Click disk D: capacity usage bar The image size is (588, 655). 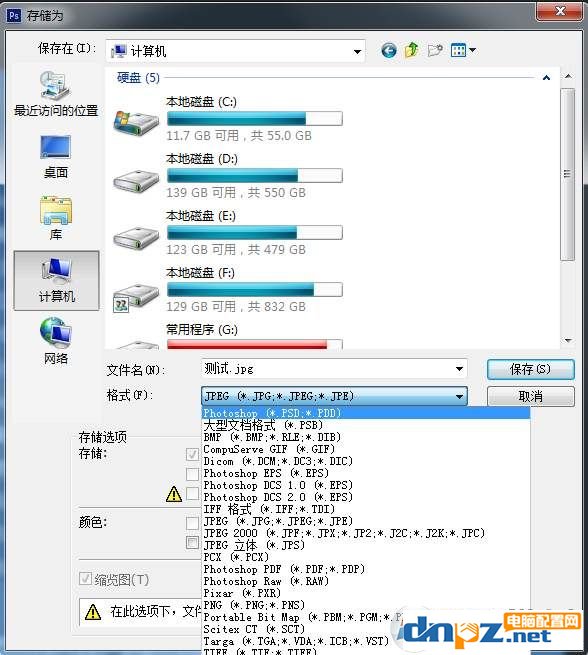(255, 176)
